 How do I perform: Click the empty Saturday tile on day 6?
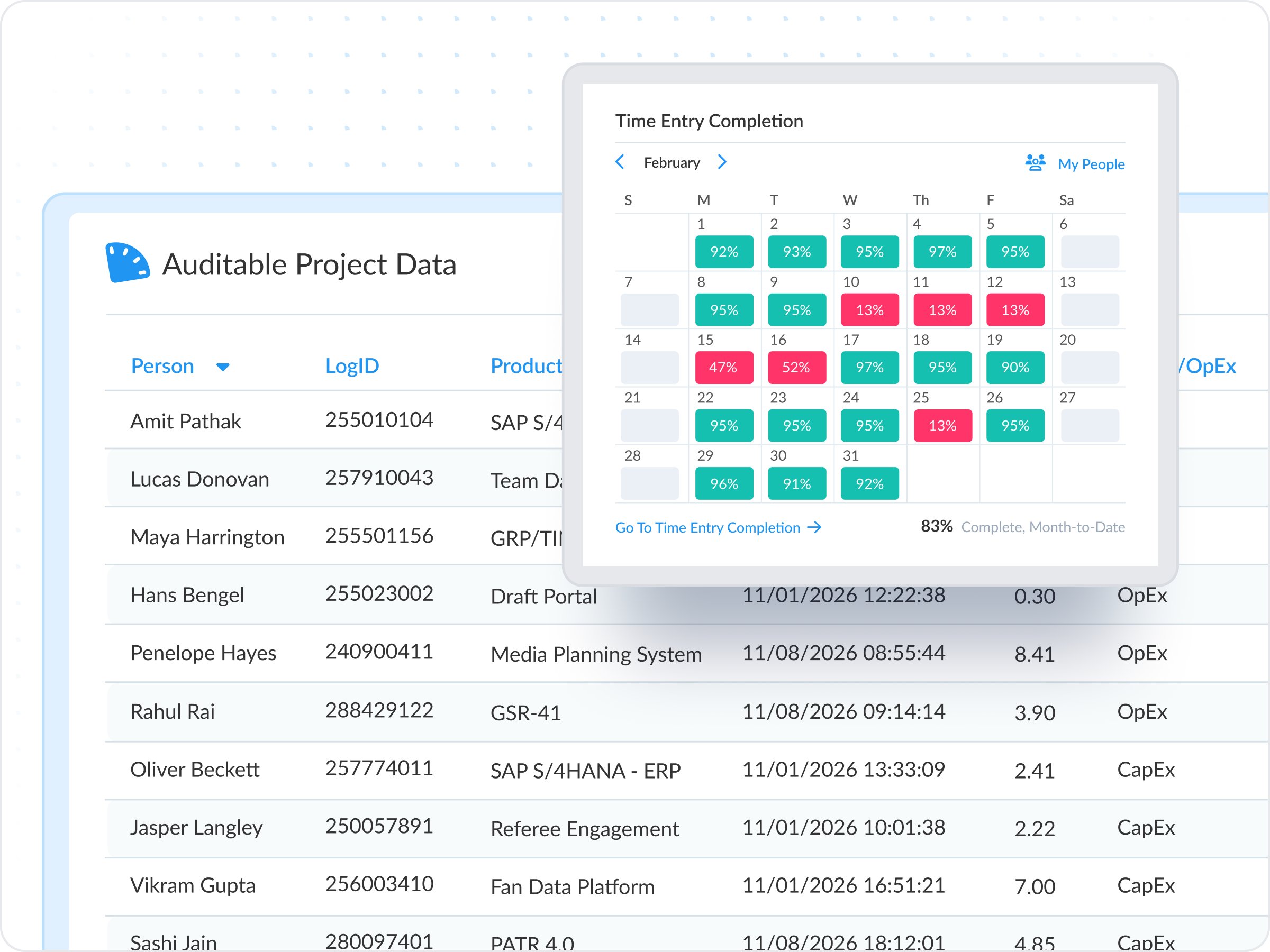1088,251
